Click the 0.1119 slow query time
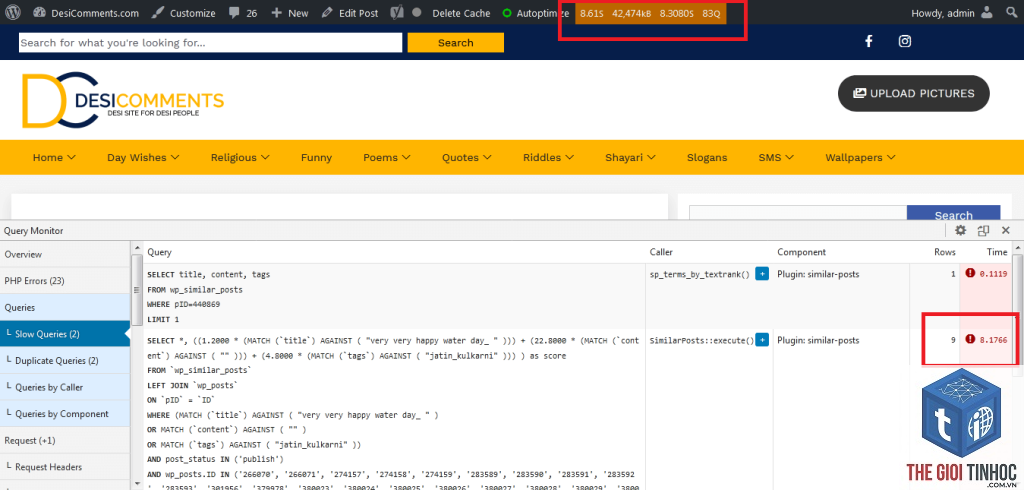 (x=993, y=274)
